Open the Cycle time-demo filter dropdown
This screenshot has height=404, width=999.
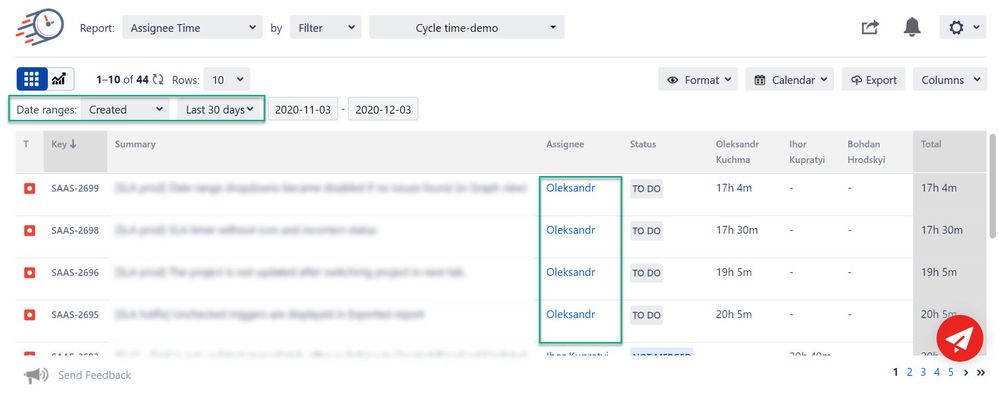coord(466,27)
